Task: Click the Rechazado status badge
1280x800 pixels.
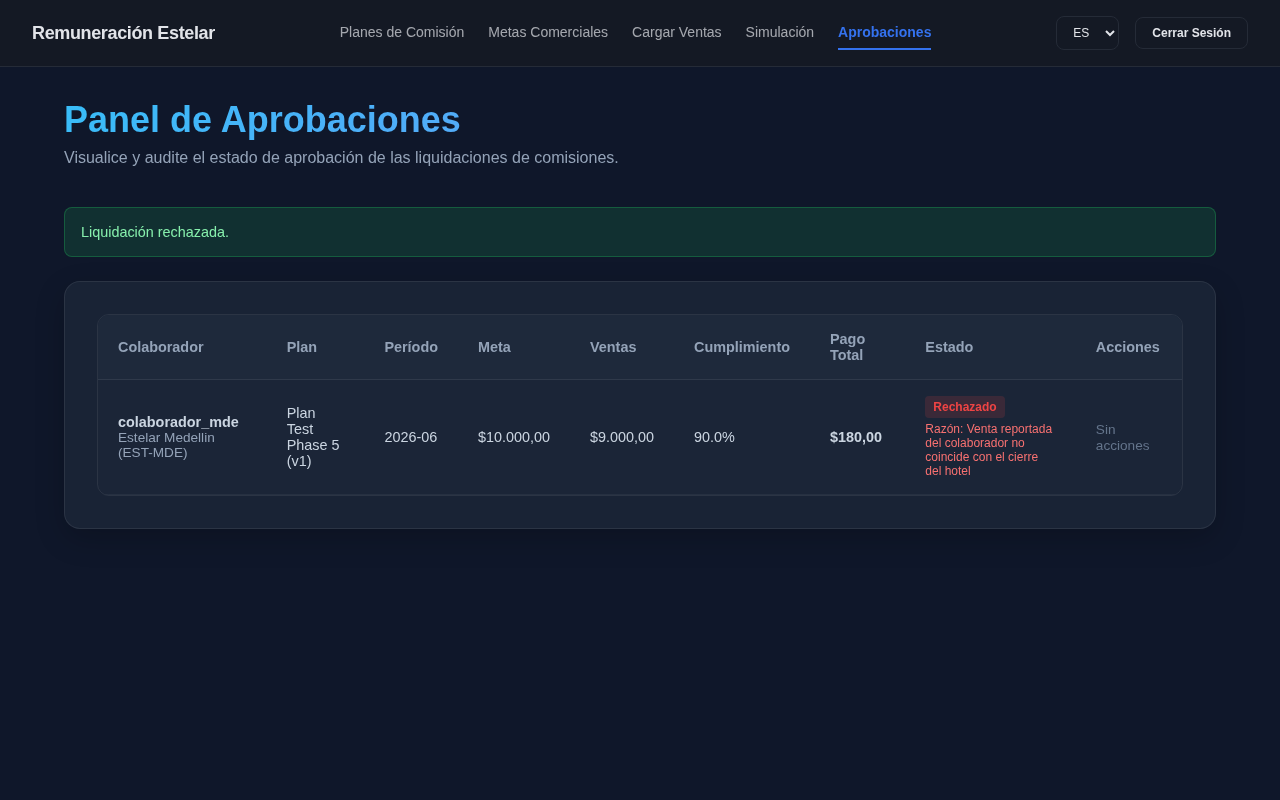Action: click(965, 407)
